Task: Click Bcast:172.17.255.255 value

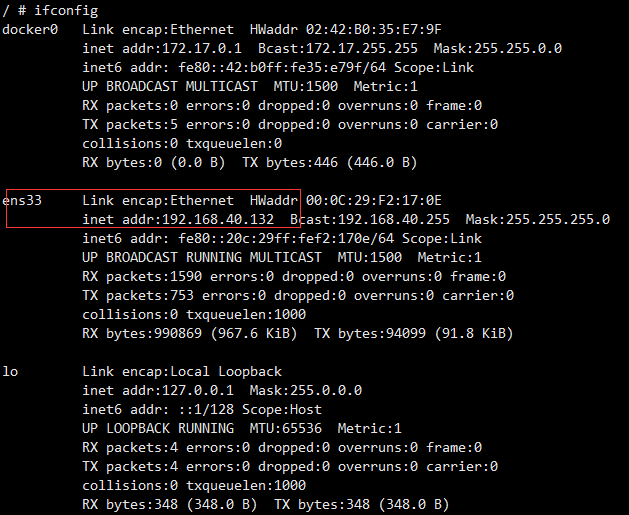Action: click(338, 49)
